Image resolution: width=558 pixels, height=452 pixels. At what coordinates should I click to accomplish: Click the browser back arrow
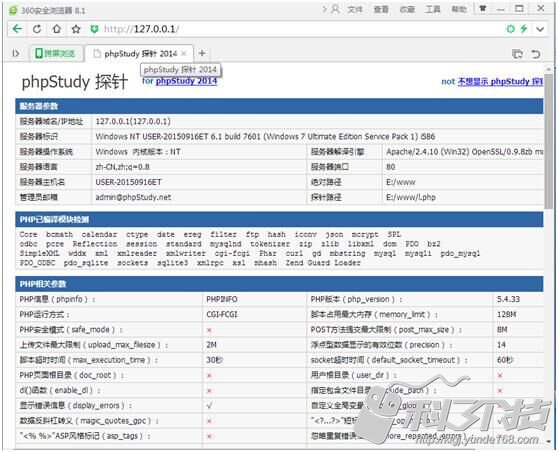click(x=17, y=29)
